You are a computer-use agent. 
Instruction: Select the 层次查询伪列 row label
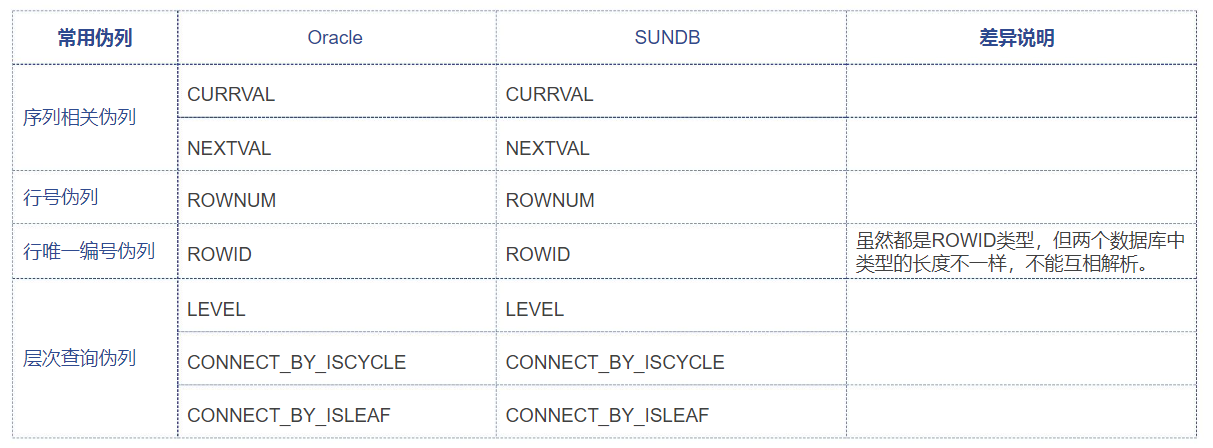pos(79,358)
